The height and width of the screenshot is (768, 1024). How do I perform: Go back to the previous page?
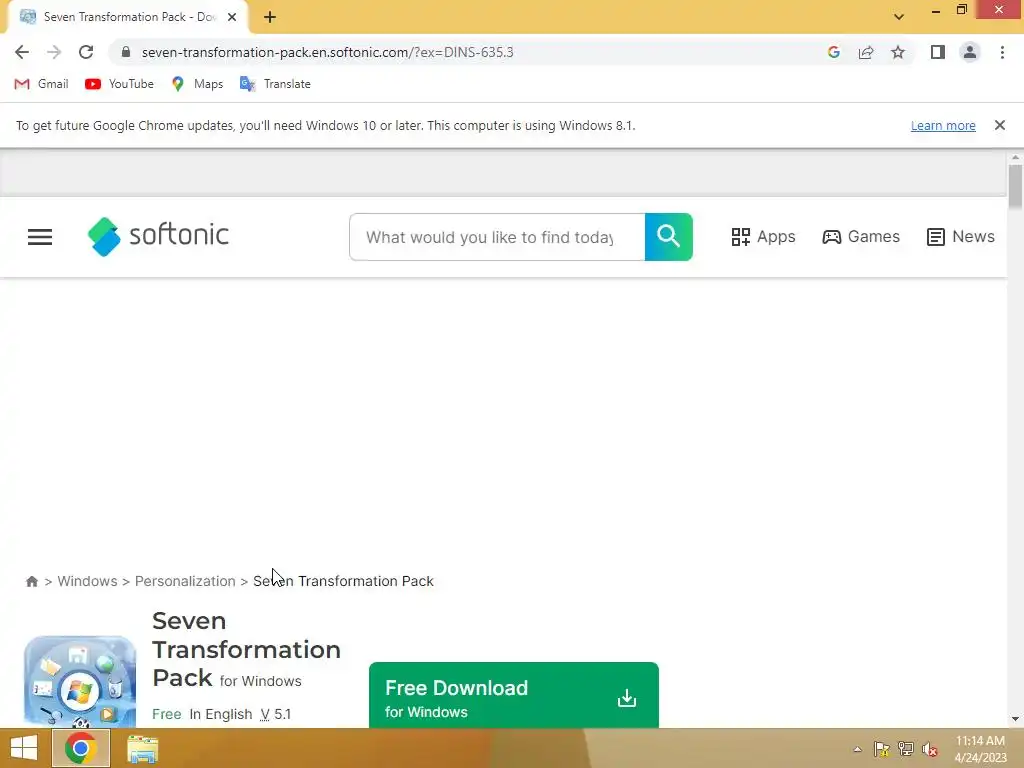click(22, 52)
